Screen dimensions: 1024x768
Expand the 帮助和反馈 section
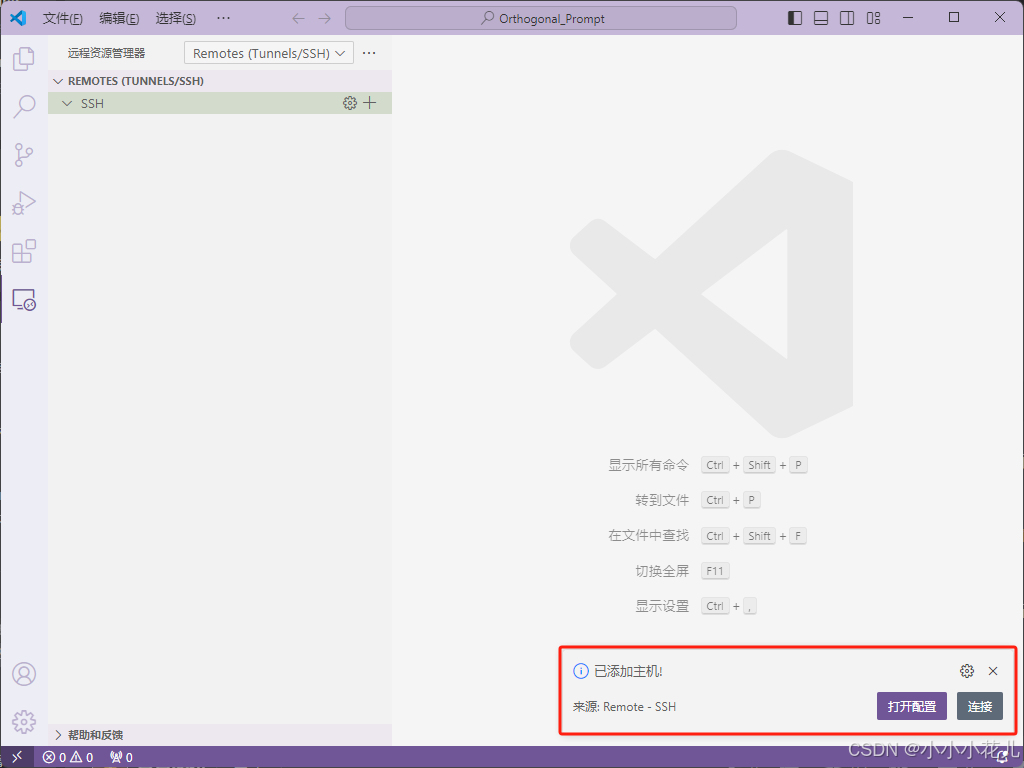coord(219,735)
